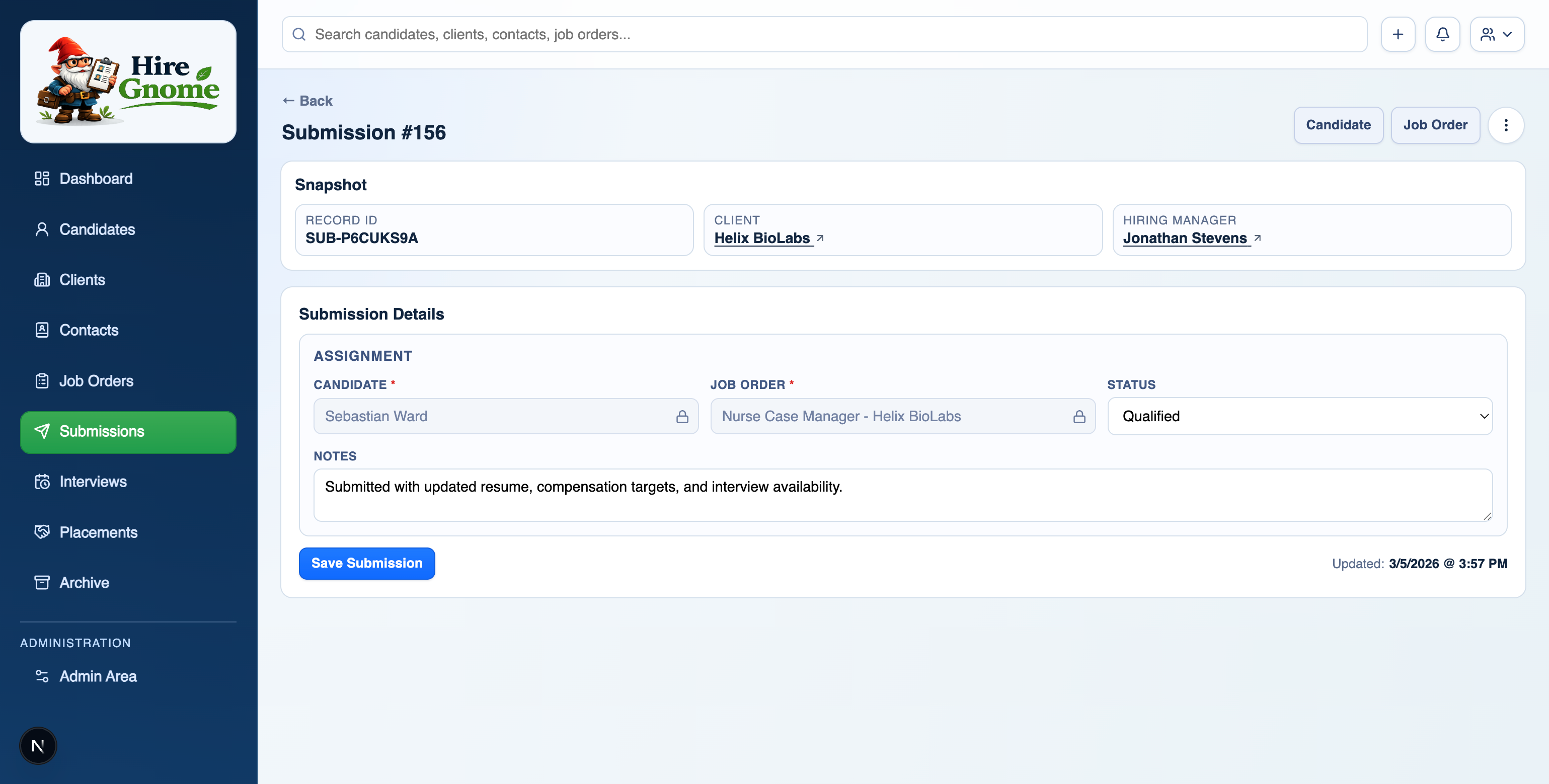Go to Candidates in sidebar
Screen dimensions: 1549x784
point(97,229)
